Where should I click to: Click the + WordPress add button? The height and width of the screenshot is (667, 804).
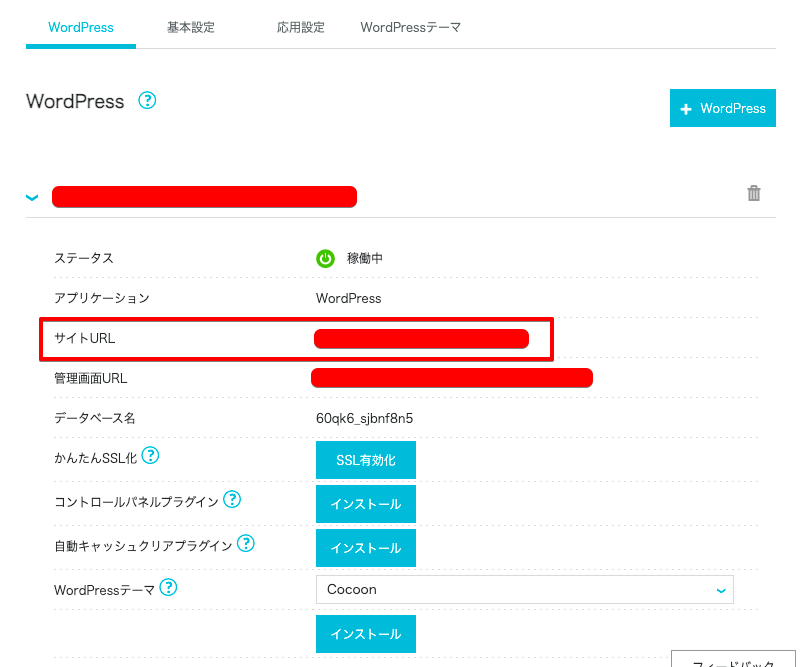click(722, 108)
